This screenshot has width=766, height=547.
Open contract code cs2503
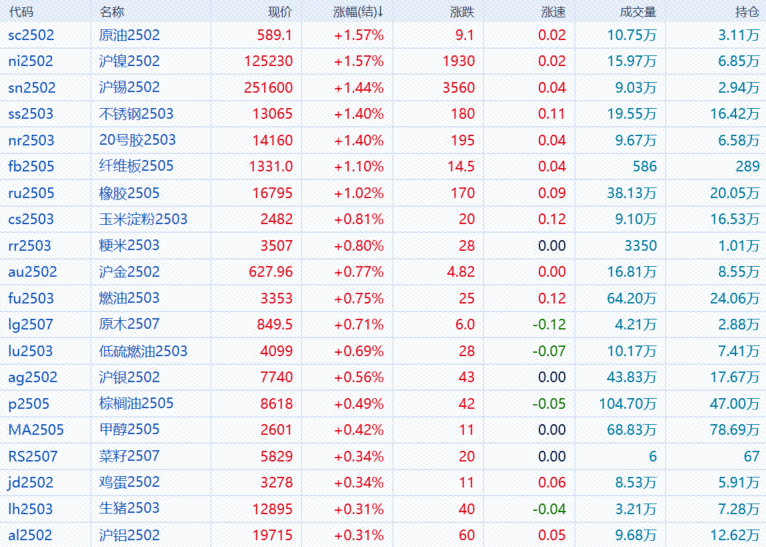[31, 219]
